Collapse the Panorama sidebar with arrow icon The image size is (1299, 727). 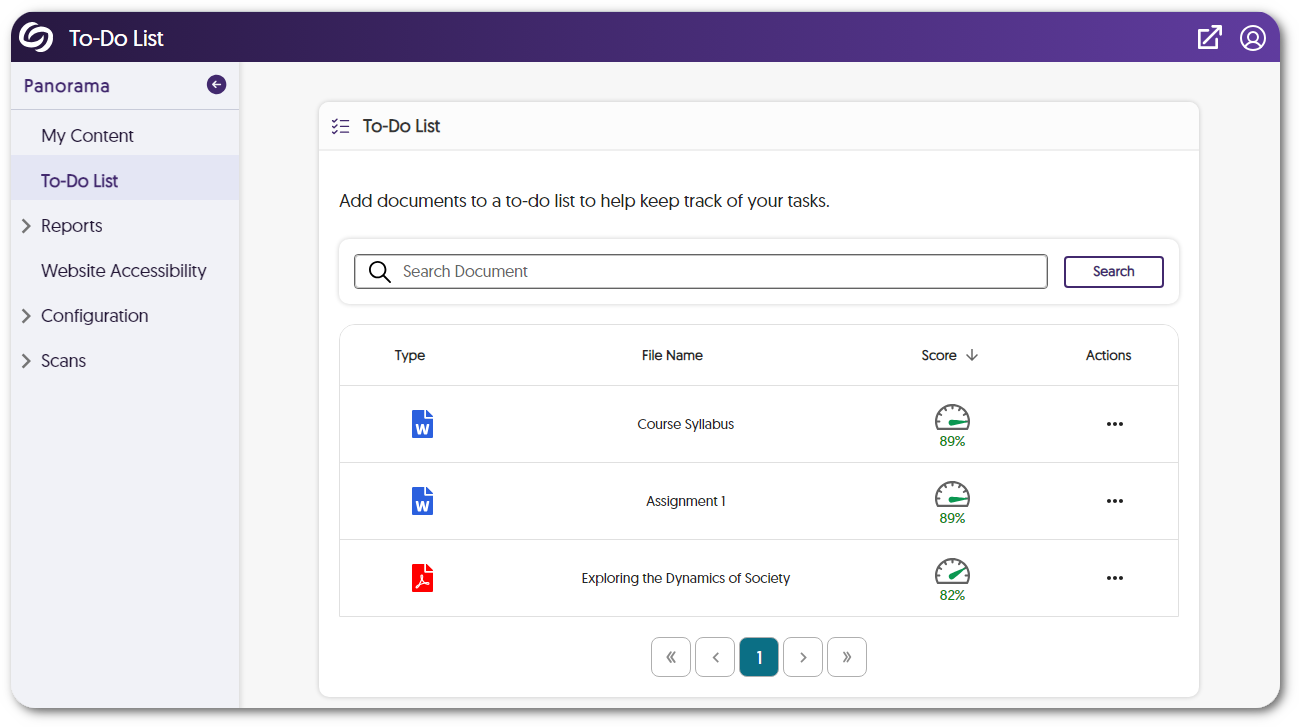[x=216, y=85]
